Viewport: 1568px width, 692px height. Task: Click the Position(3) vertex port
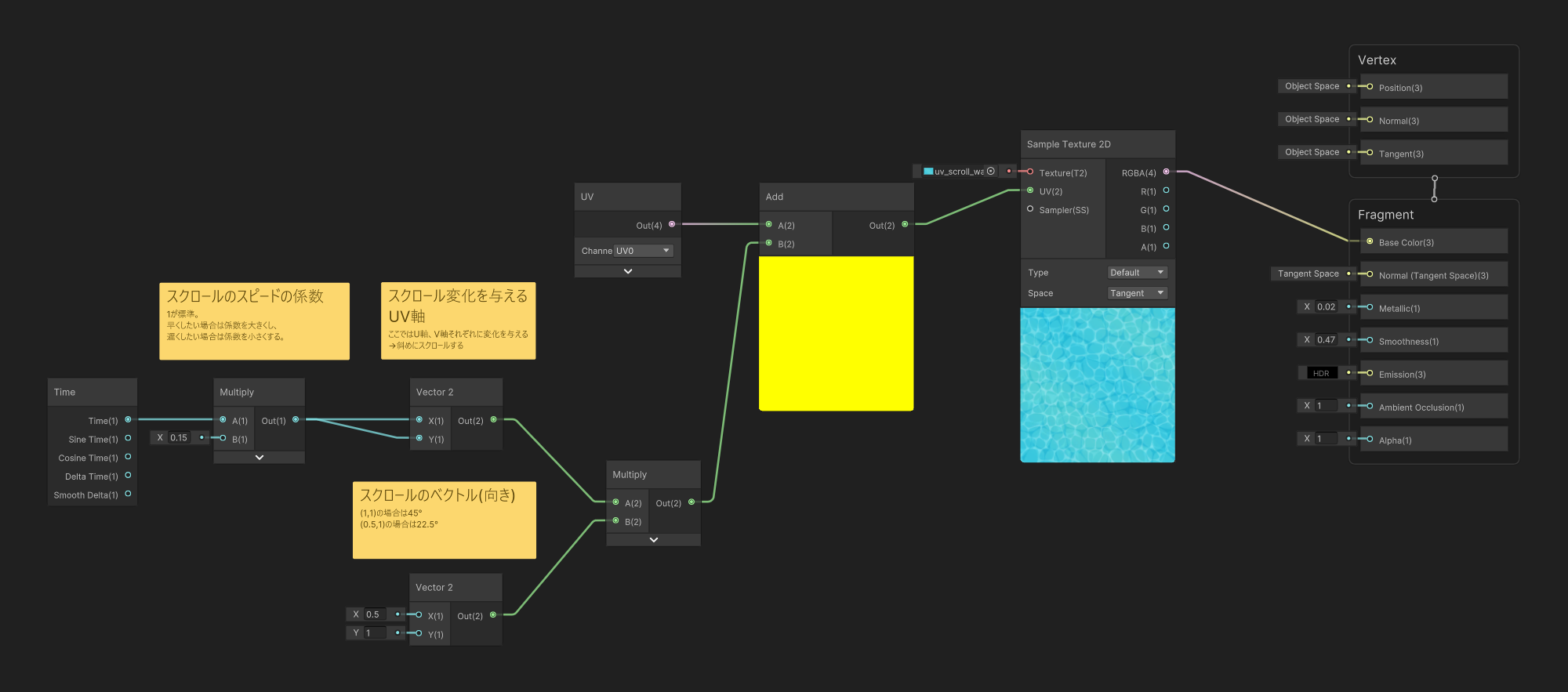(x=1370, y=87)
